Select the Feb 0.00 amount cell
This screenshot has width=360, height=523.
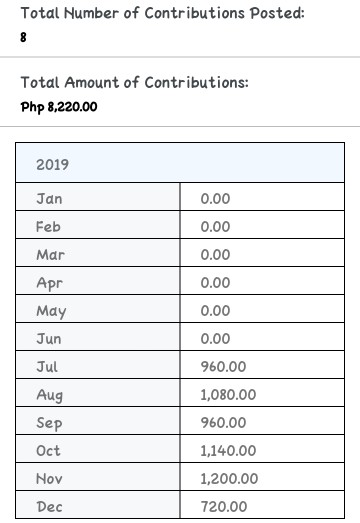coord(262,225)
